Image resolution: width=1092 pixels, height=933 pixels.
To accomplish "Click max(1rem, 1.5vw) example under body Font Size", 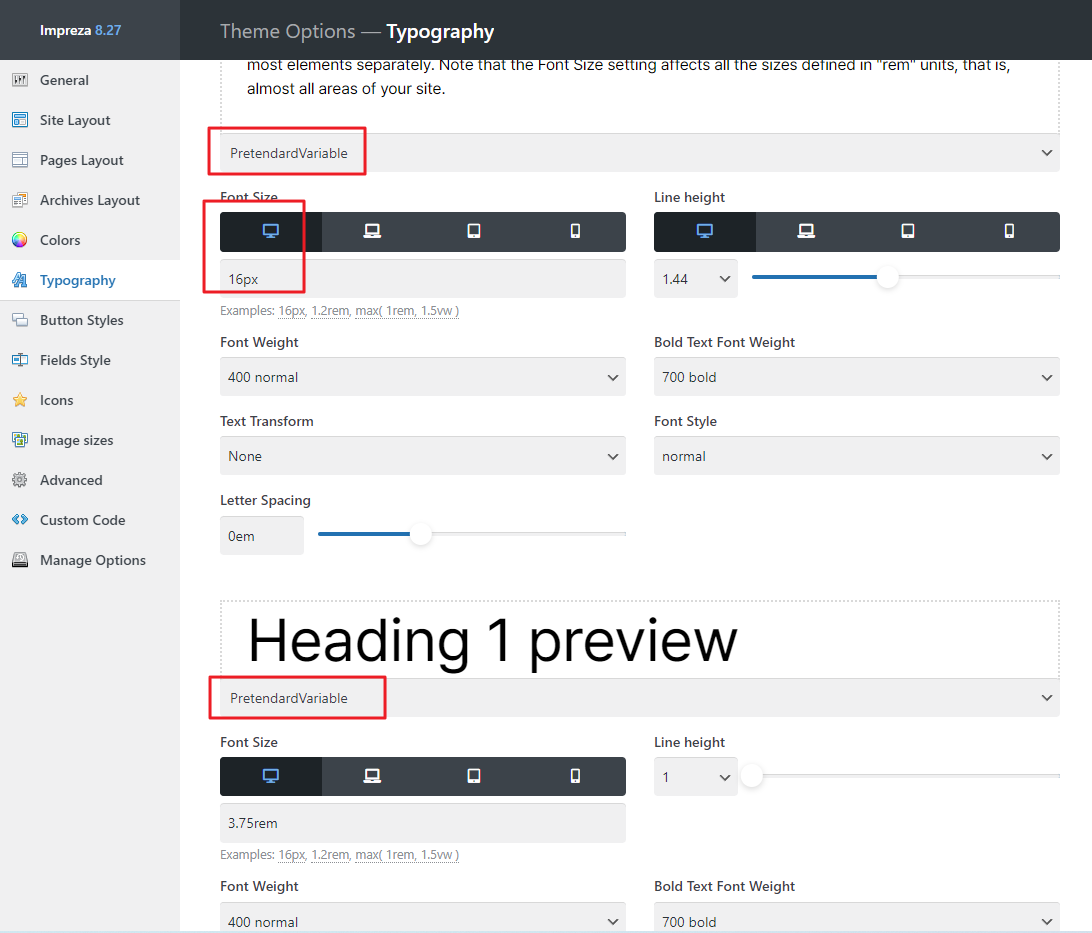I will click(x=407, y=311).
